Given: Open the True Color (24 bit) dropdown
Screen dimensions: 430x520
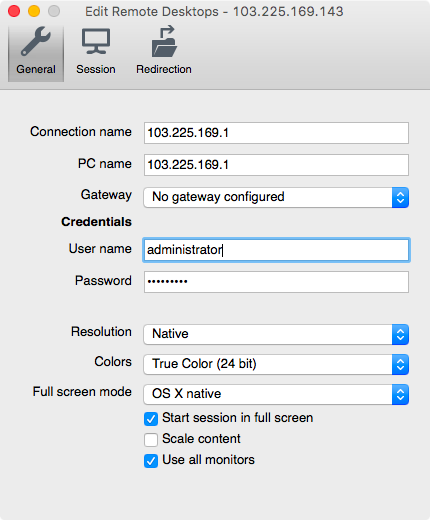Looking at the screenshot, I should tap(276, 364).
